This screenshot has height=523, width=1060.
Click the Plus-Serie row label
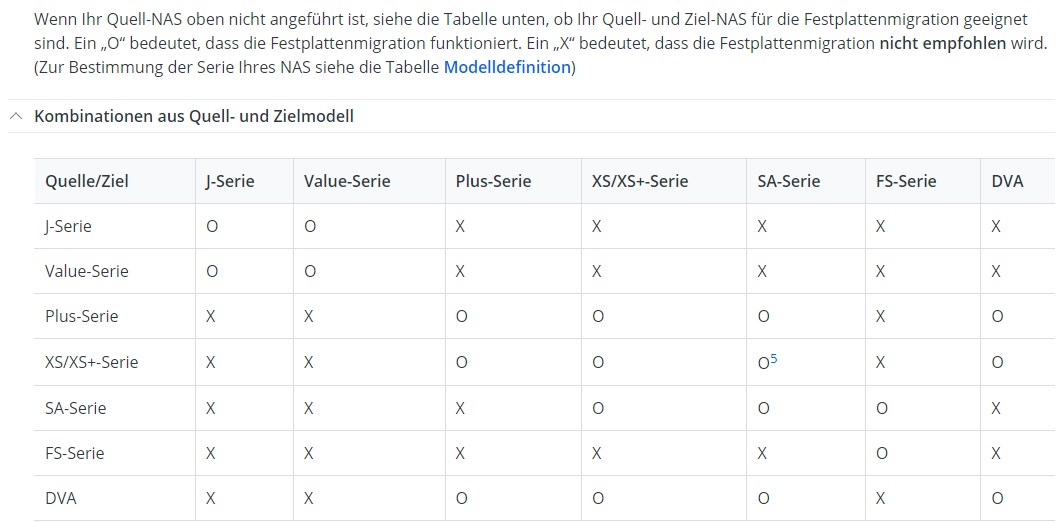pyautogui.click(x=82, y=316)
